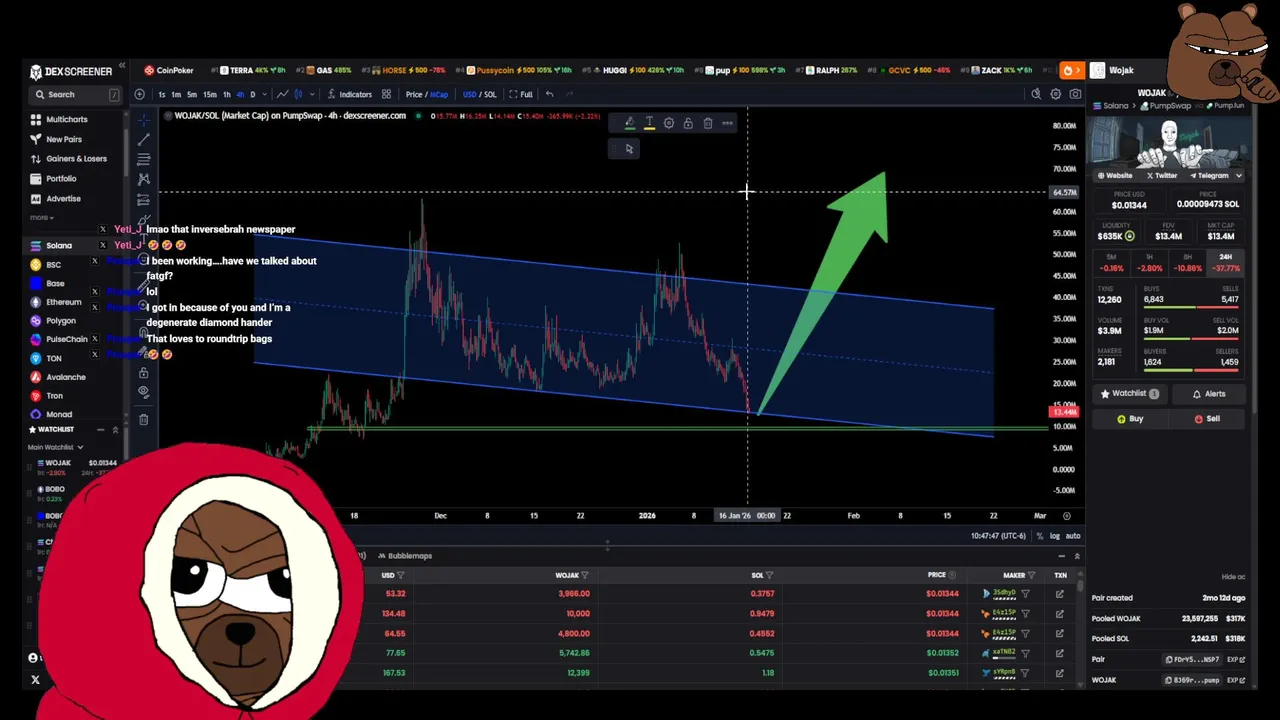Screen dimensions: 1280x720
Task: Enter Full screen chart mode
Action: (520, 94)
